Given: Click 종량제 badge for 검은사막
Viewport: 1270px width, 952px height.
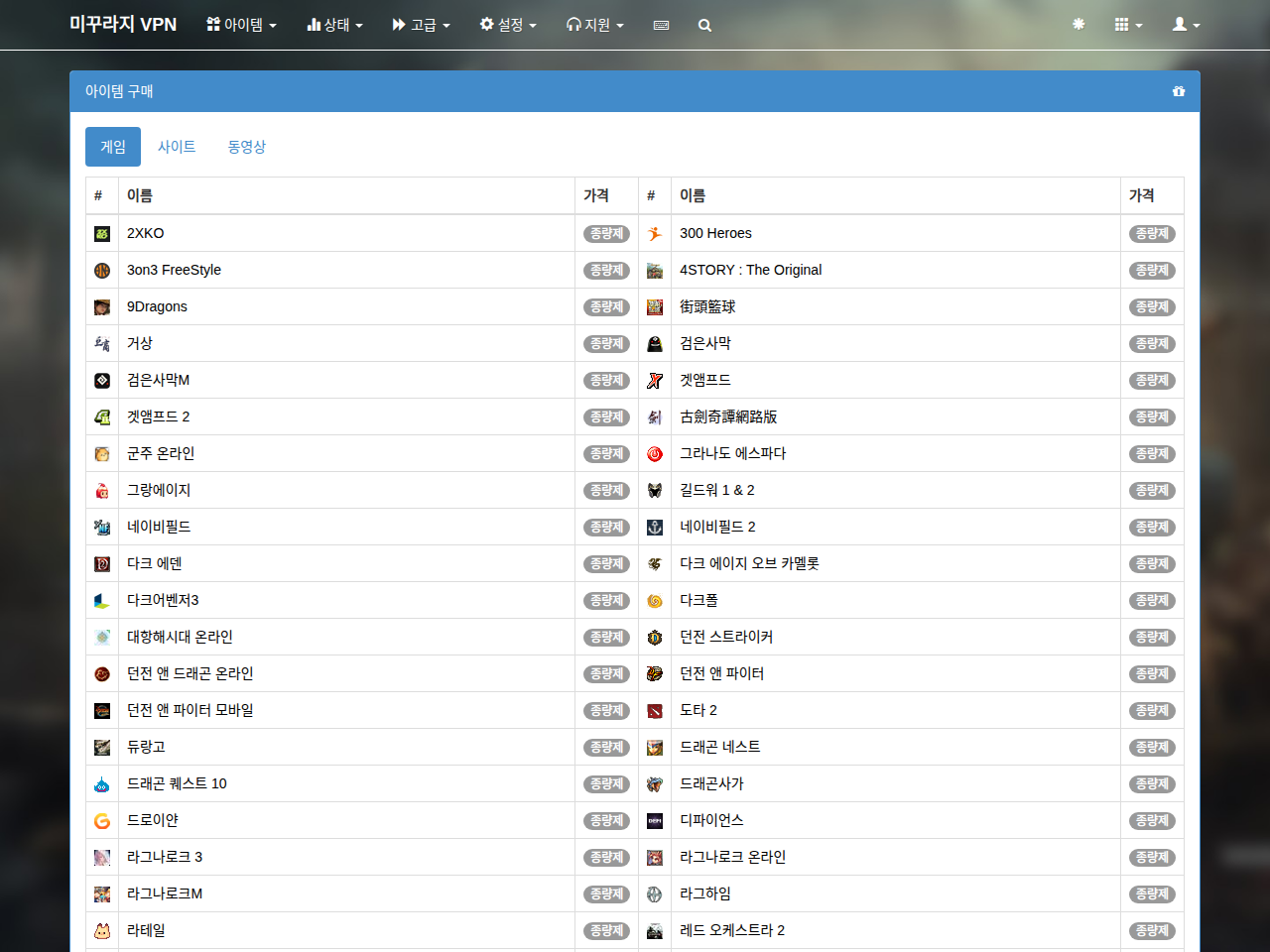Looking at the screenshot, I should click(x=1152, y=344).
